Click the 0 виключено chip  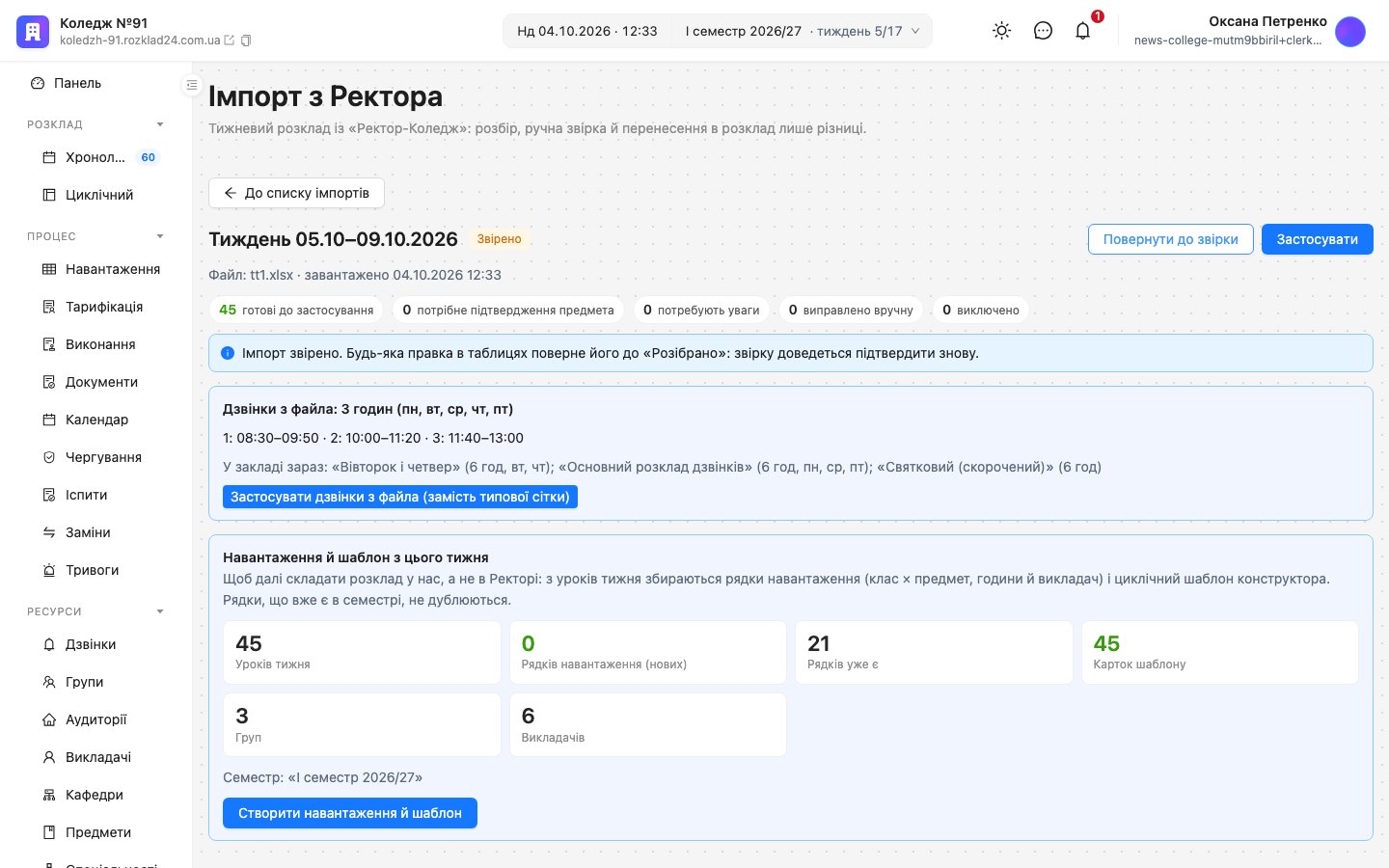(x=981, y=310)
